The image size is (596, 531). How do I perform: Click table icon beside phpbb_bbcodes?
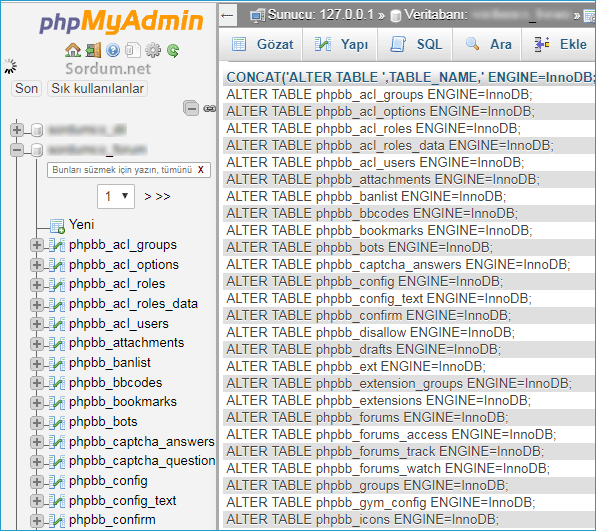click(57, 383)
